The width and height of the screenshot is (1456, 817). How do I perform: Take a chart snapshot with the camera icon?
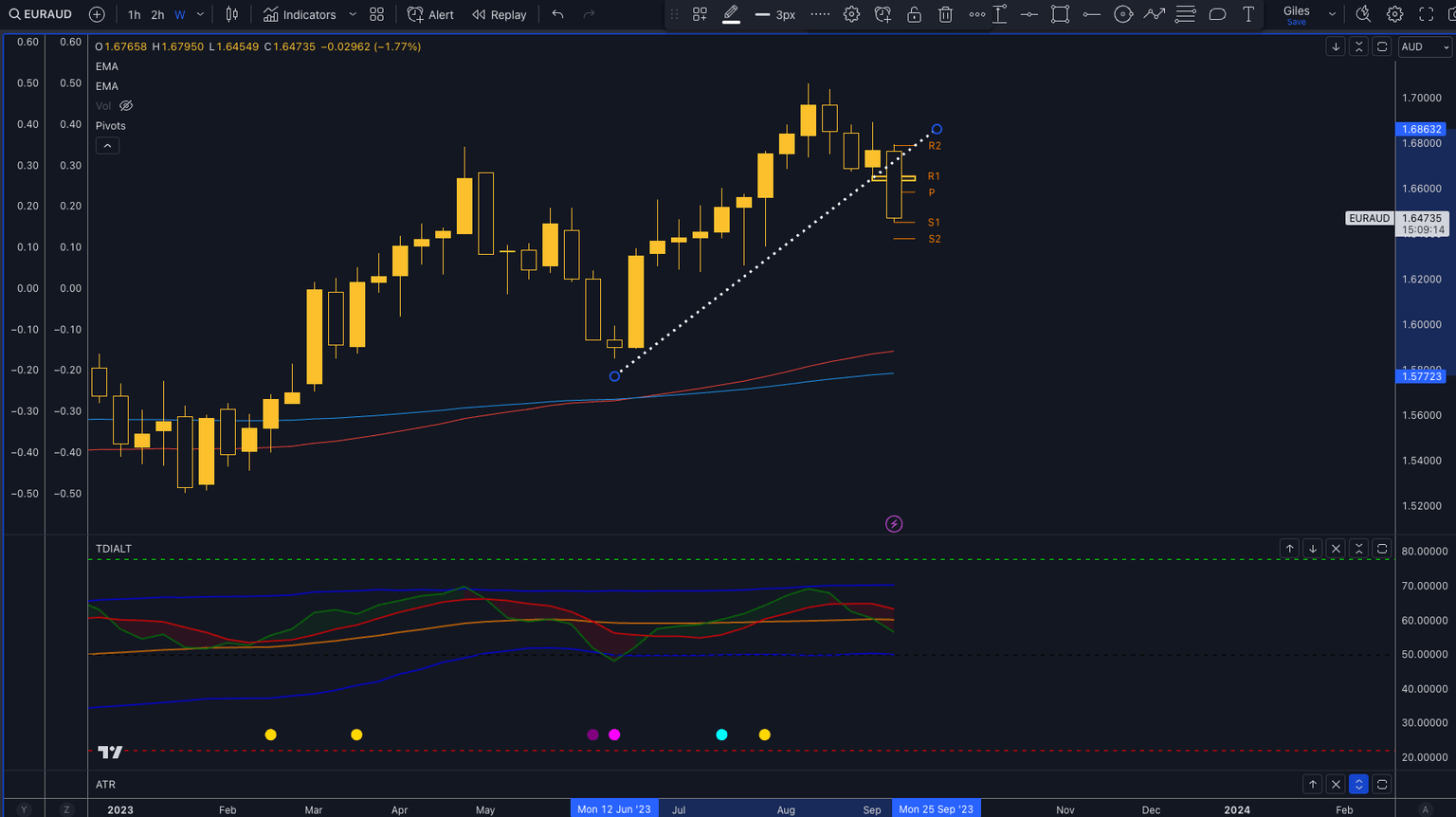[x=1452, y=14]
